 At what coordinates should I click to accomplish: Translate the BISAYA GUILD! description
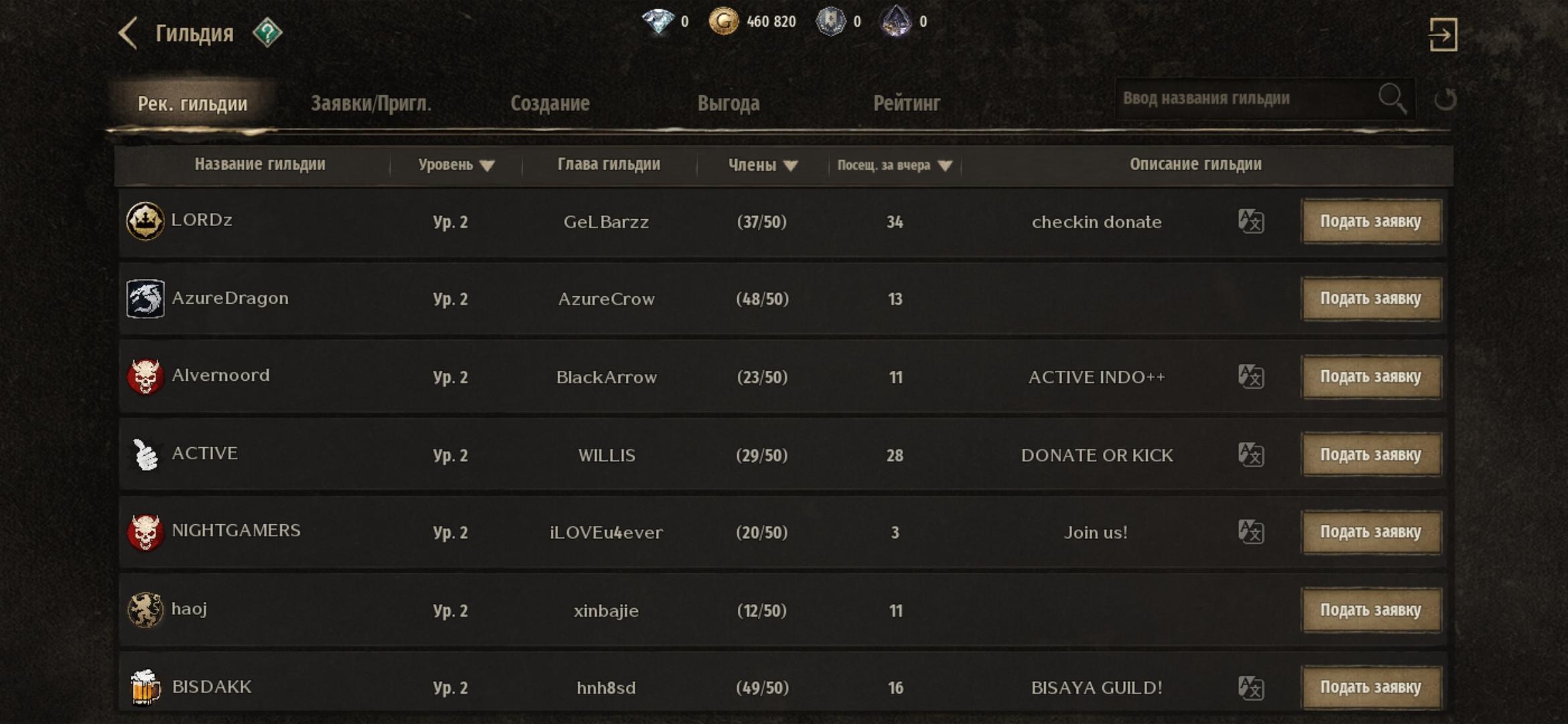[x=1250, y=688]
